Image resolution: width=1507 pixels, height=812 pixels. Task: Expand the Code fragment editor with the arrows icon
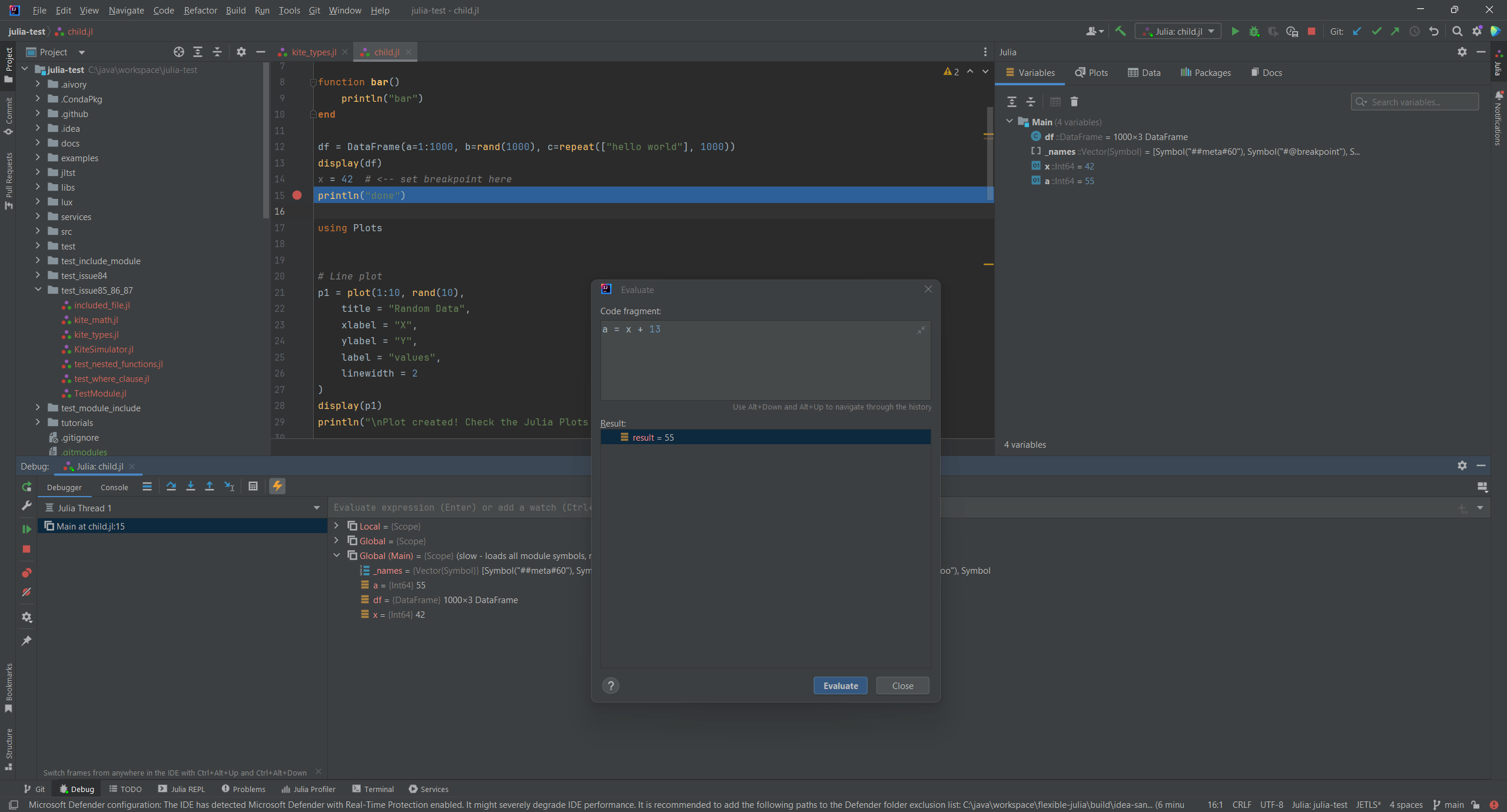coord(921,330)
